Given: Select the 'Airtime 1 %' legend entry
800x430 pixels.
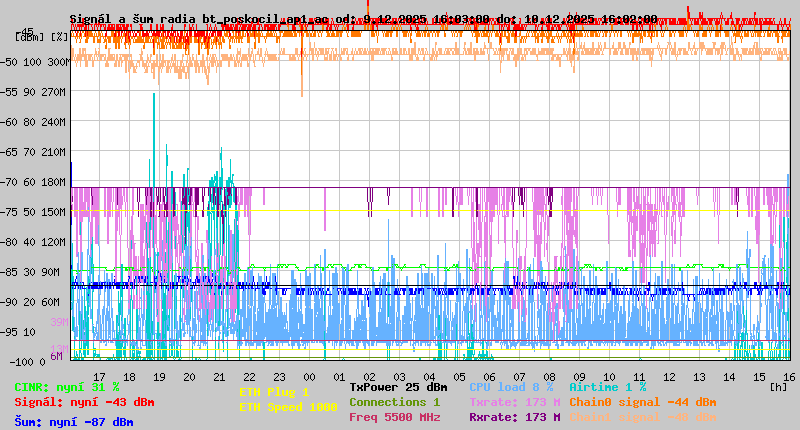Looking at the screenshot, I should (x=608, y=387).
